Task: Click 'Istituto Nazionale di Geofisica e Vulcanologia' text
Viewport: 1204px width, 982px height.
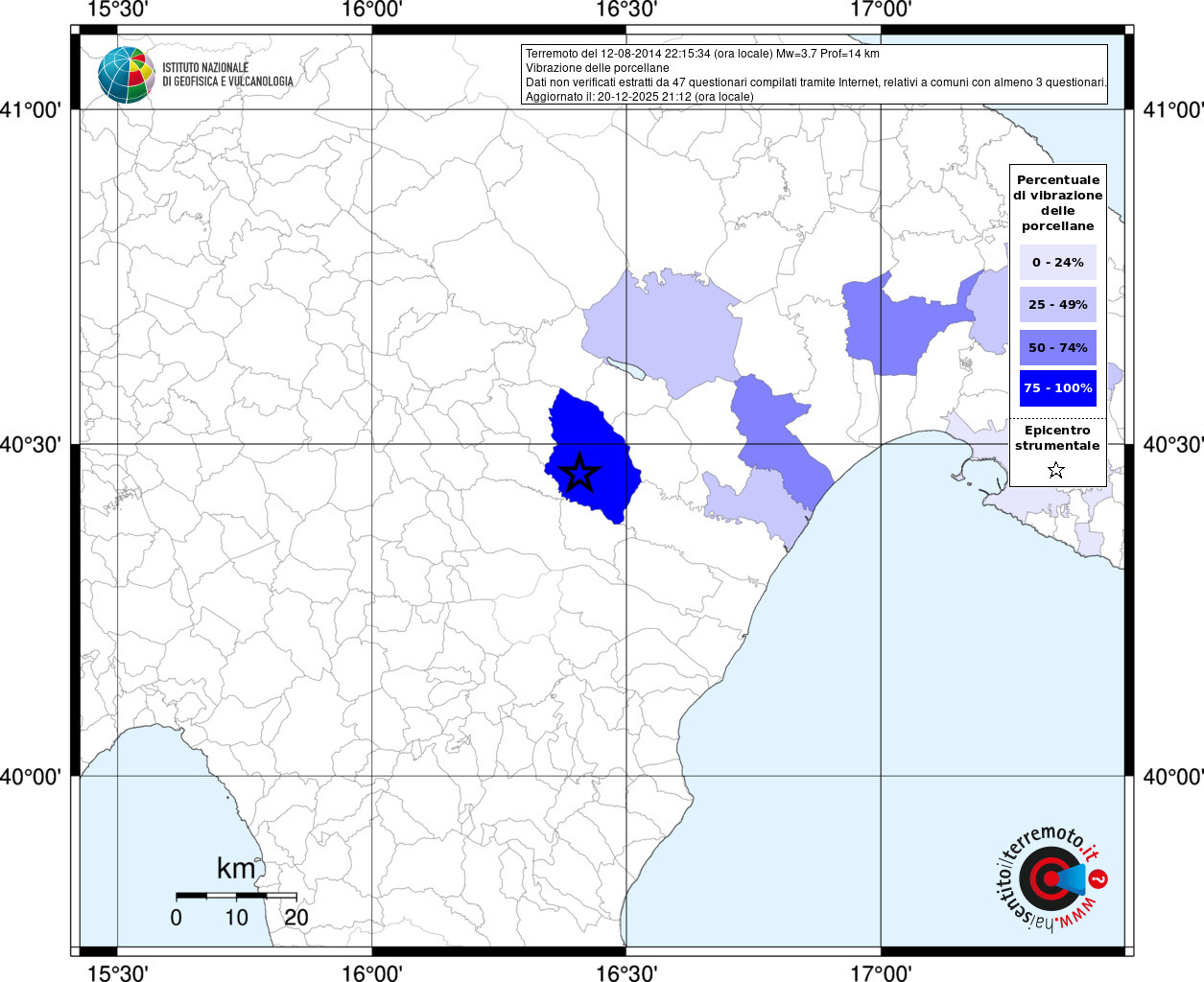Action: coord(227,75)
